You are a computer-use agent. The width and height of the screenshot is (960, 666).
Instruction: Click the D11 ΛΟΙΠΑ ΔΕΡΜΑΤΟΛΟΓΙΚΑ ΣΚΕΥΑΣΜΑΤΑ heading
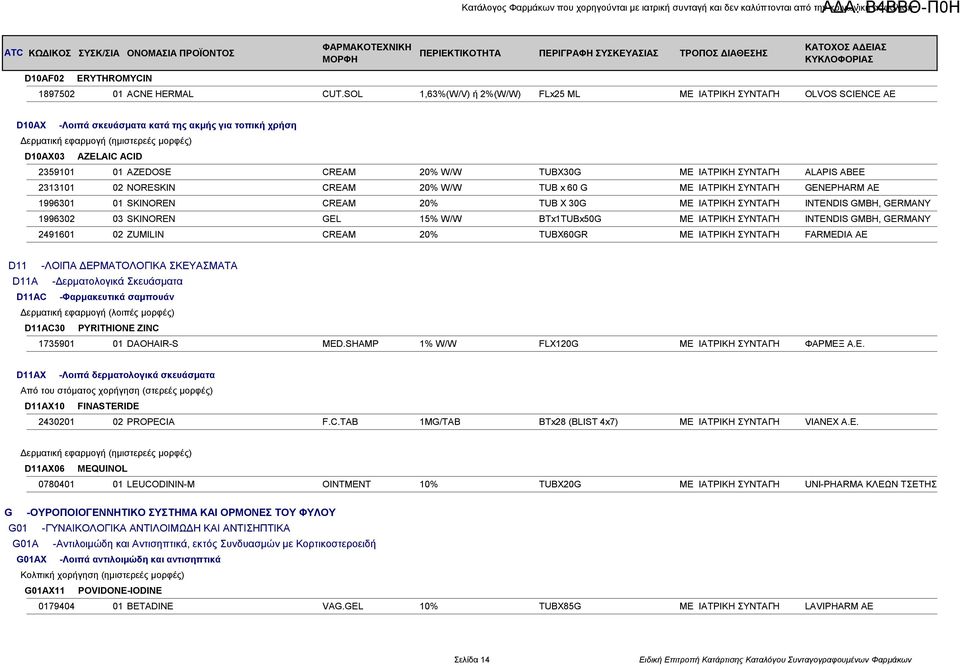click(122, 266)
